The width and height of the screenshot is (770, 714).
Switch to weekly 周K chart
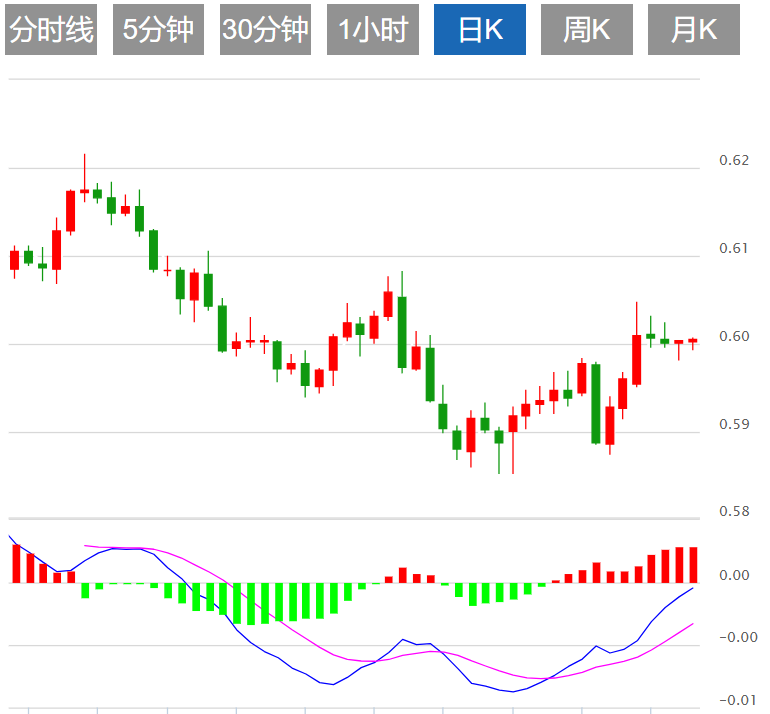tap(587, 31)
